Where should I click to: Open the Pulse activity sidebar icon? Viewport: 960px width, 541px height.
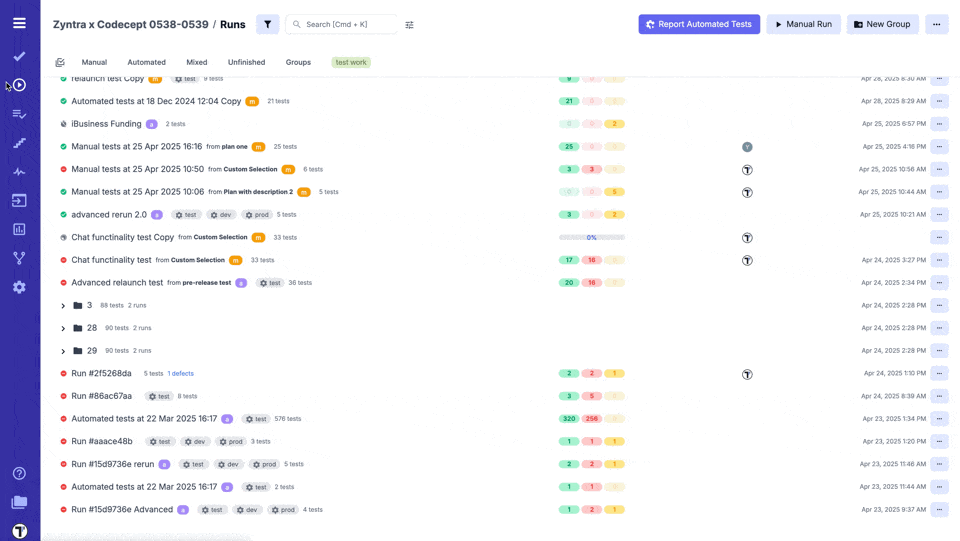click(20, 172)
